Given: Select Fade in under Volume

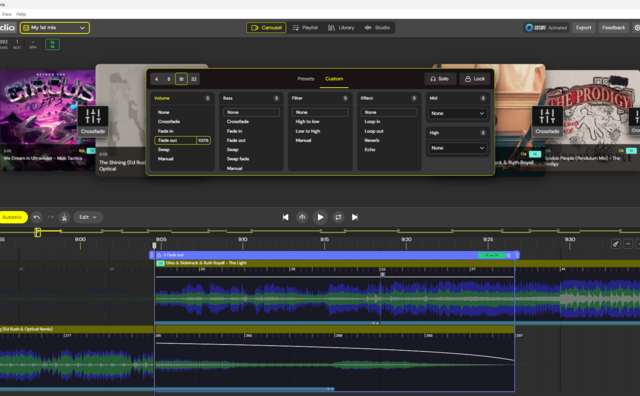Looking at the screenshot, I should point(166,131).
